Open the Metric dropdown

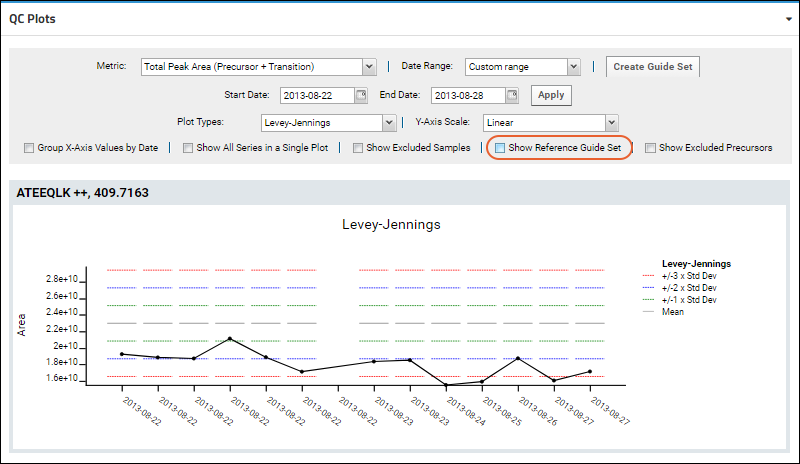pyautogui.click(x=369, y=67)
